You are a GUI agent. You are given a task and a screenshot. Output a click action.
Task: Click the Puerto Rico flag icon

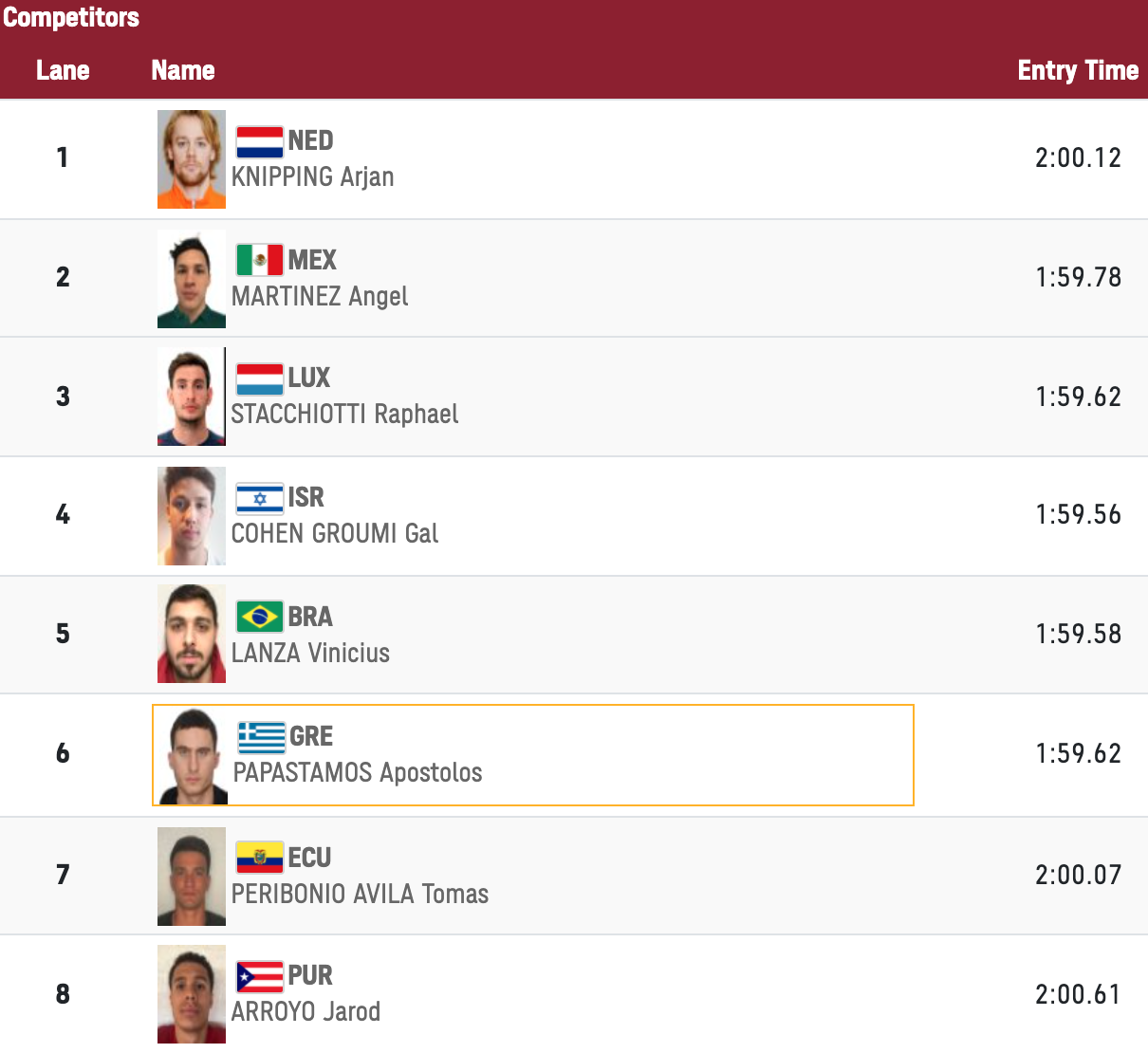[x=260, y=976]
